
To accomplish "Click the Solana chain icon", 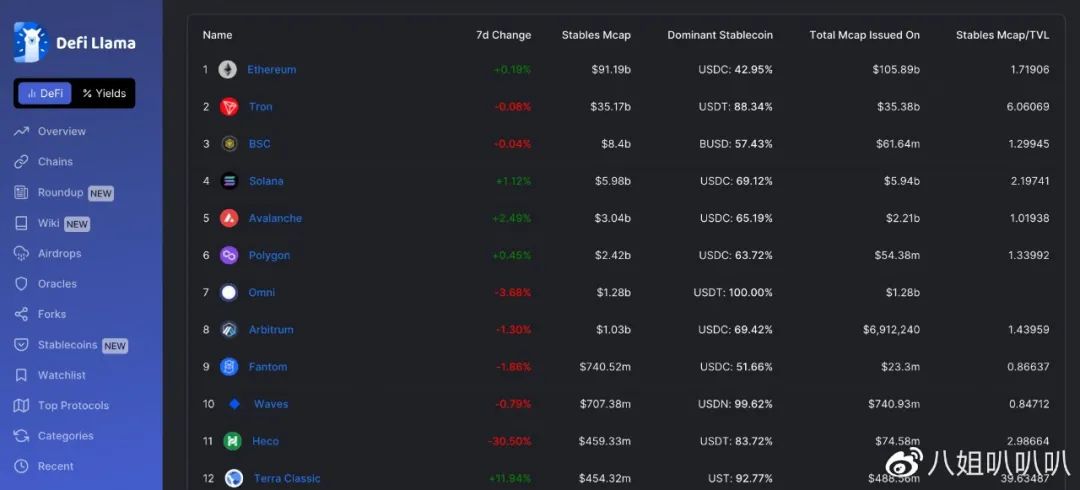I will pos(229,181).
